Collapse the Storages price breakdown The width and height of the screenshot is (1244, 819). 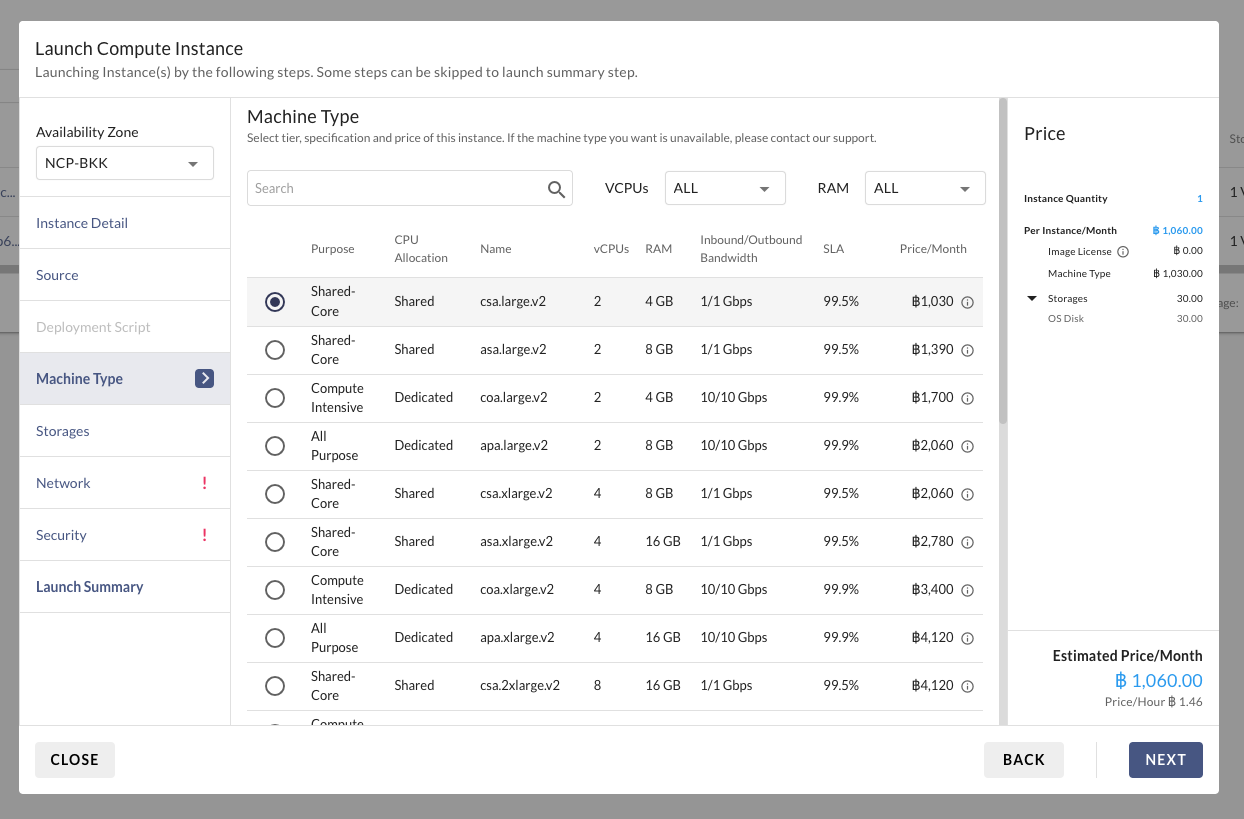click(x=1031, y=299)
